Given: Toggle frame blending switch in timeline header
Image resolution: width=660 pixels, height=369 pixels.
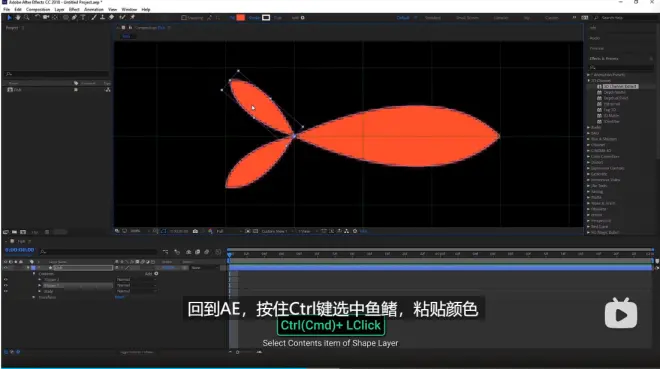Looking at the screenshot, I should (197, 252).
